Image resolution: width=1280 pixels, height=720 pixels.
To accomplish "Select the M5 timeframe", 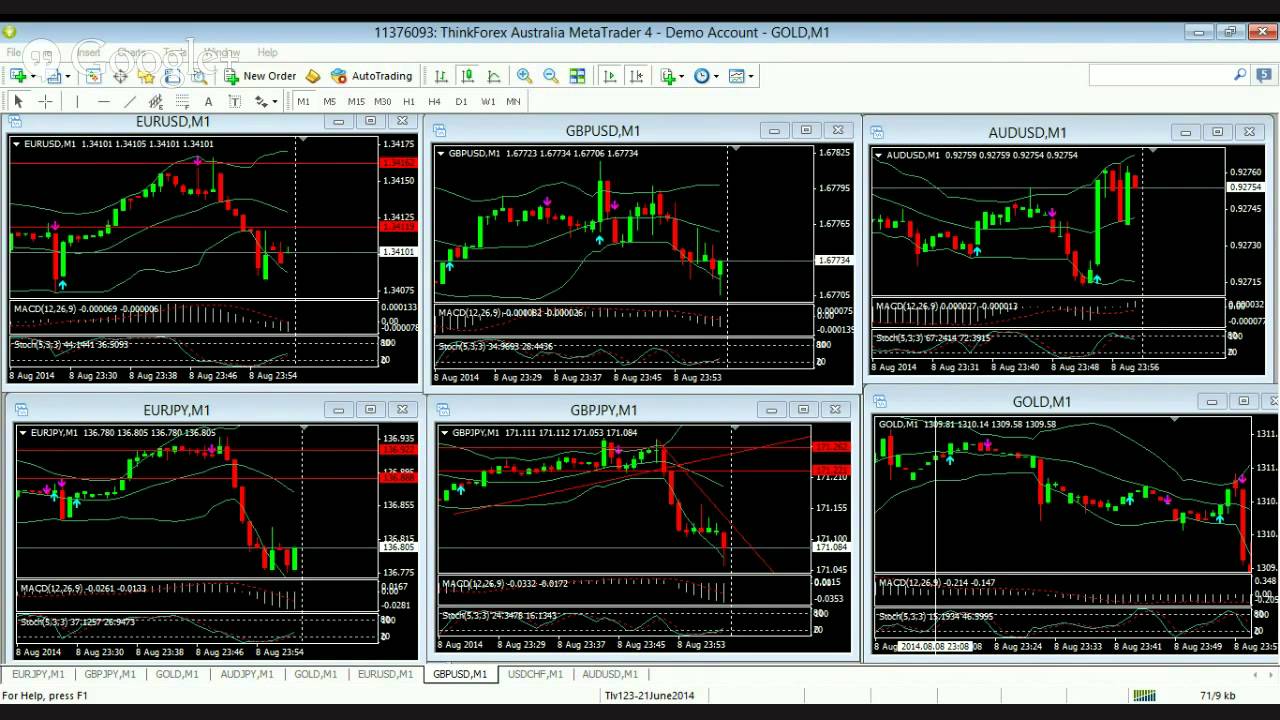I will click(x=329, y=101).
